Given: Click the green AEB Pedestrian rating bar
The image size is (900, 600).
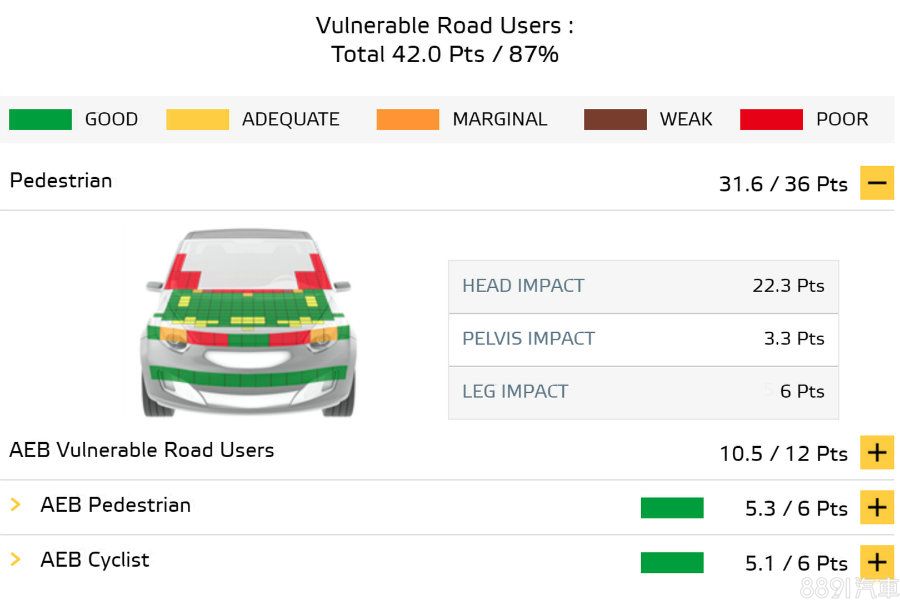Looking at the screenshot, I should 672,508.
